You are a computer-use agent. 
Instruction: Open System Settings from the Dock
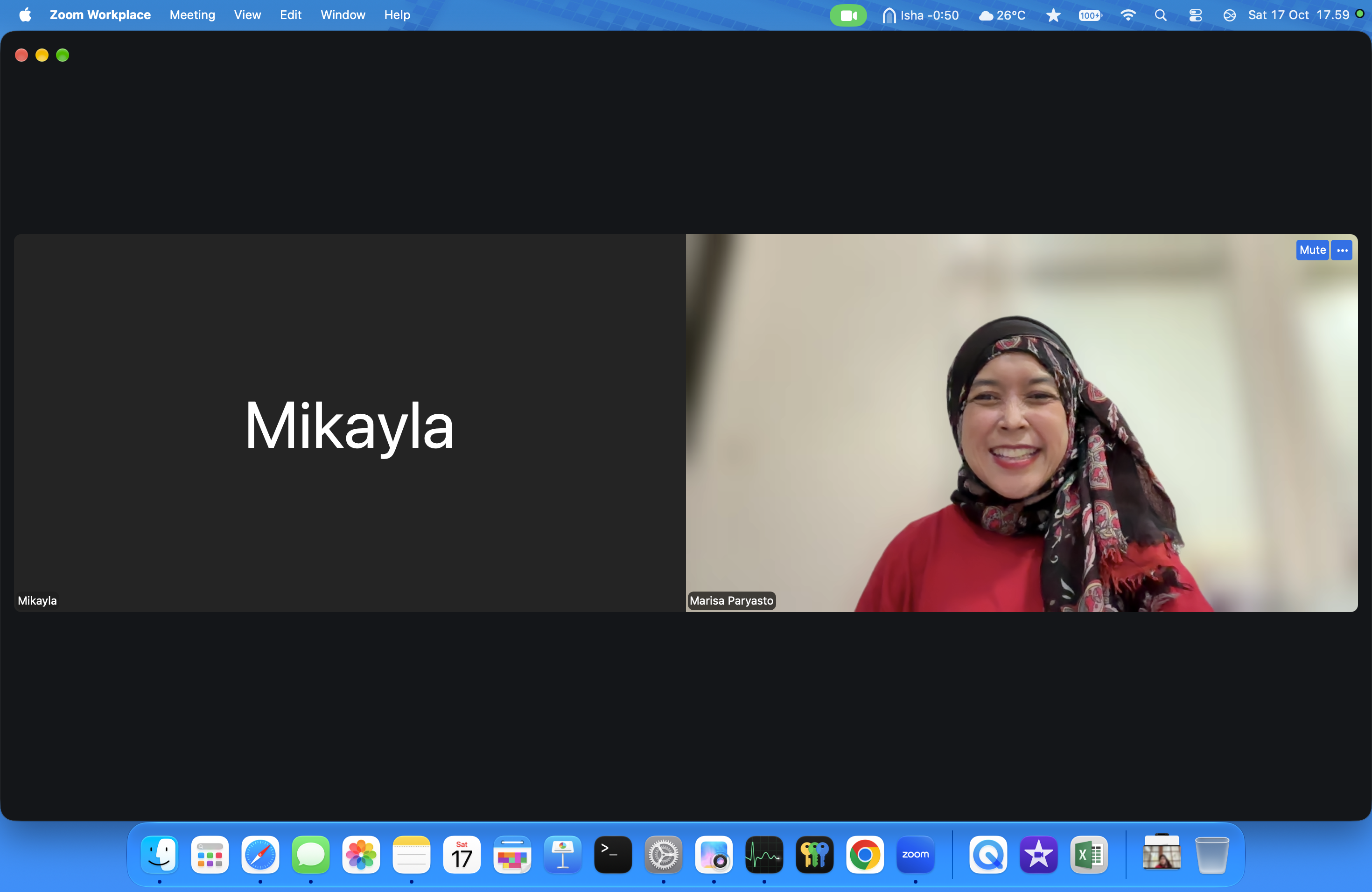click(664, 855)
